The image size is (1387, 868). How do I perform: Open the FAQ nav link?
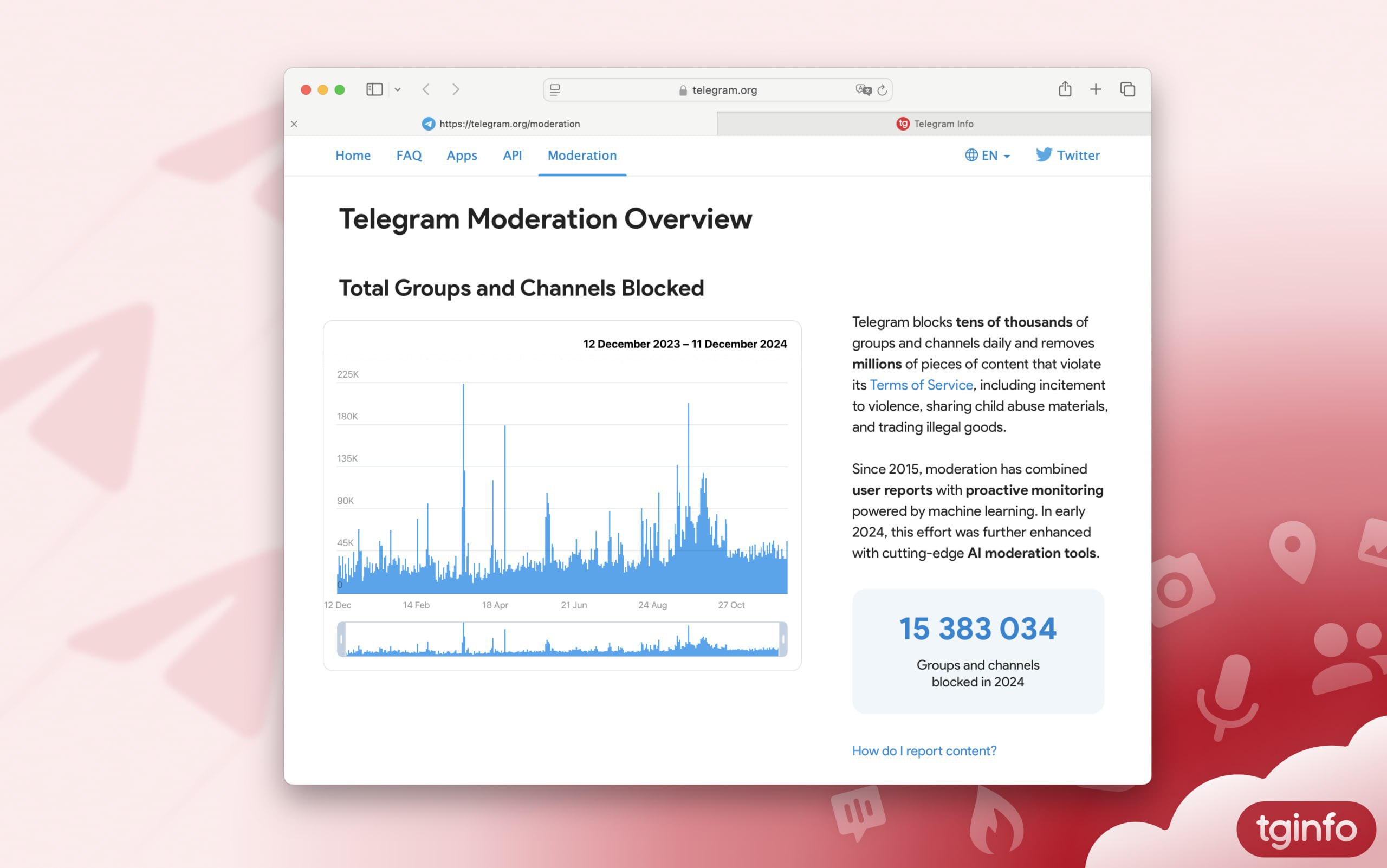[x=409, y=156]
